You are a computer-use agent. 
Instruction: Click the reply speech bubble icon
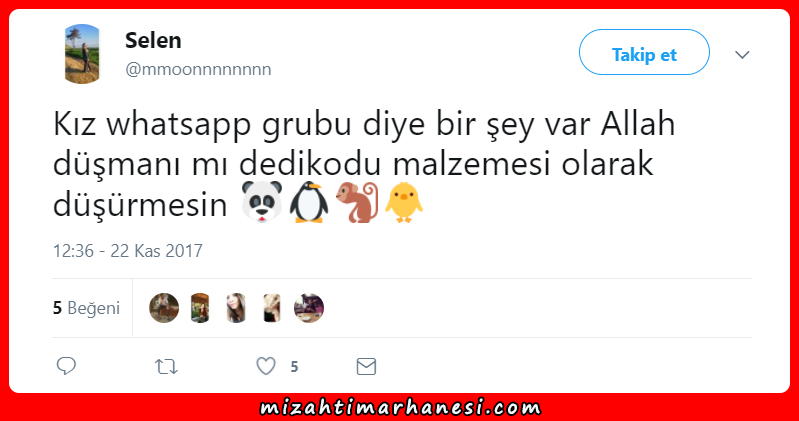pos(66,366)
